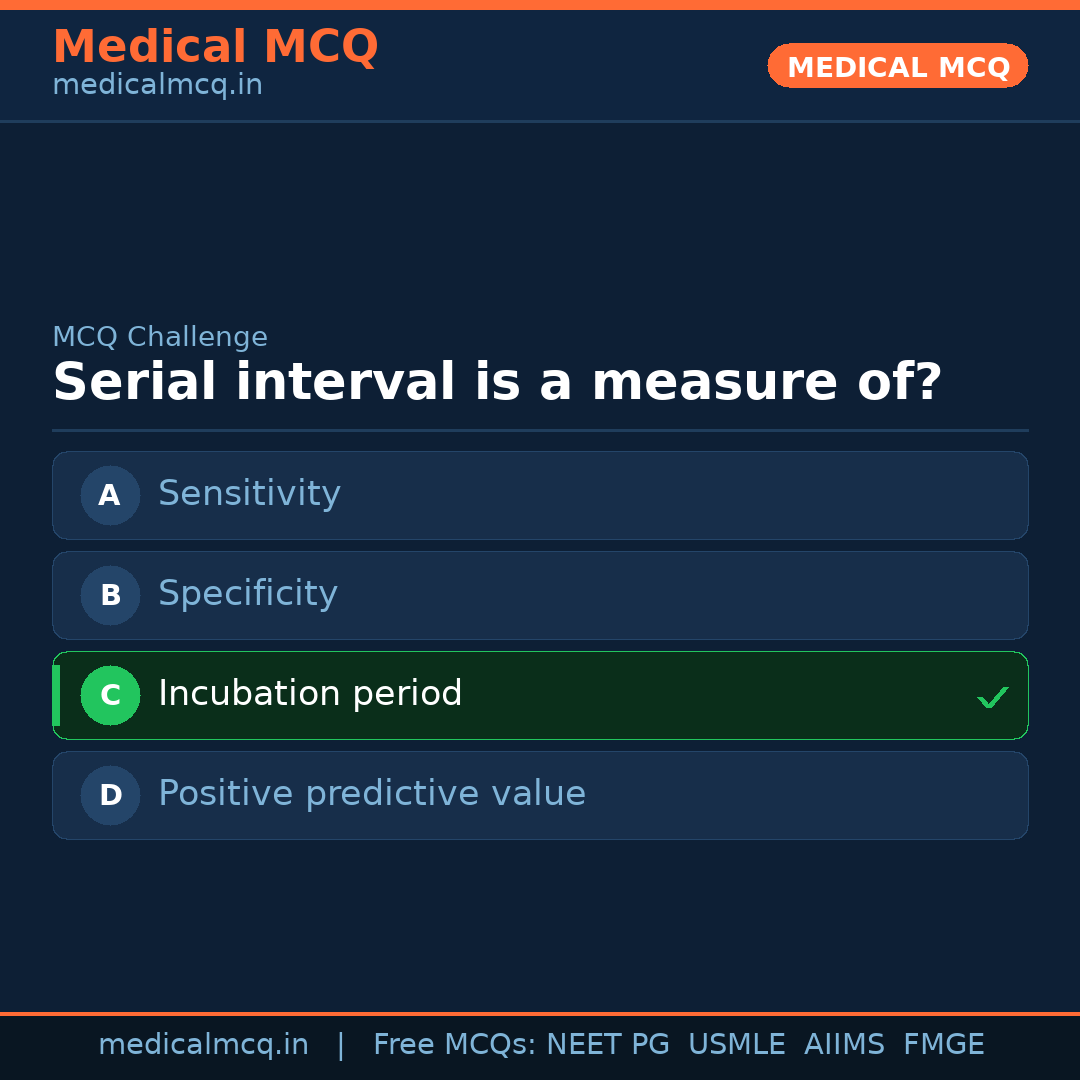Click the orange MEDICAL MCQ badge
Screen dimensions: 1080x1080
[897, 66]
